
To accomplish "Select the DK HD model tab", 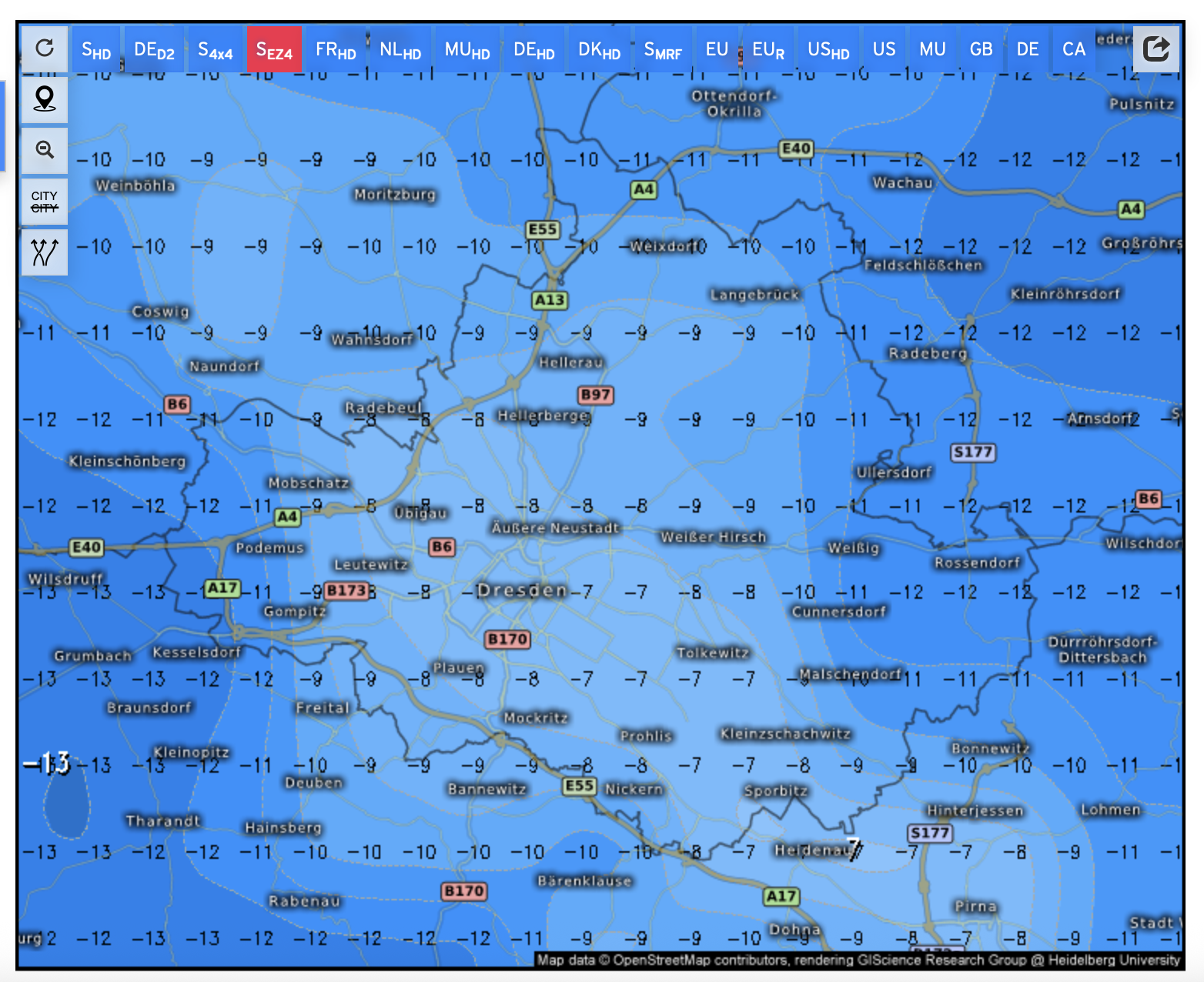I will coord(599,50).
